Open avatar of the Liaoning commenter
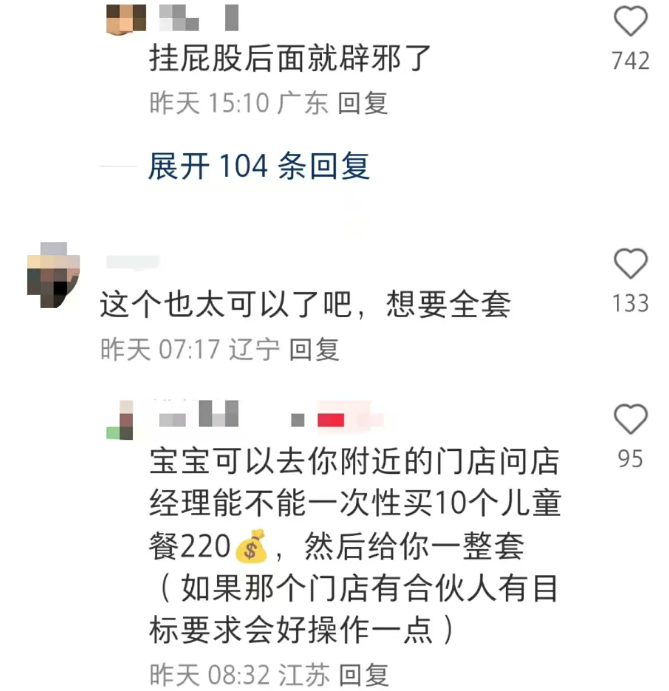Viewport: 669px width, 691px height. [53, 275]
